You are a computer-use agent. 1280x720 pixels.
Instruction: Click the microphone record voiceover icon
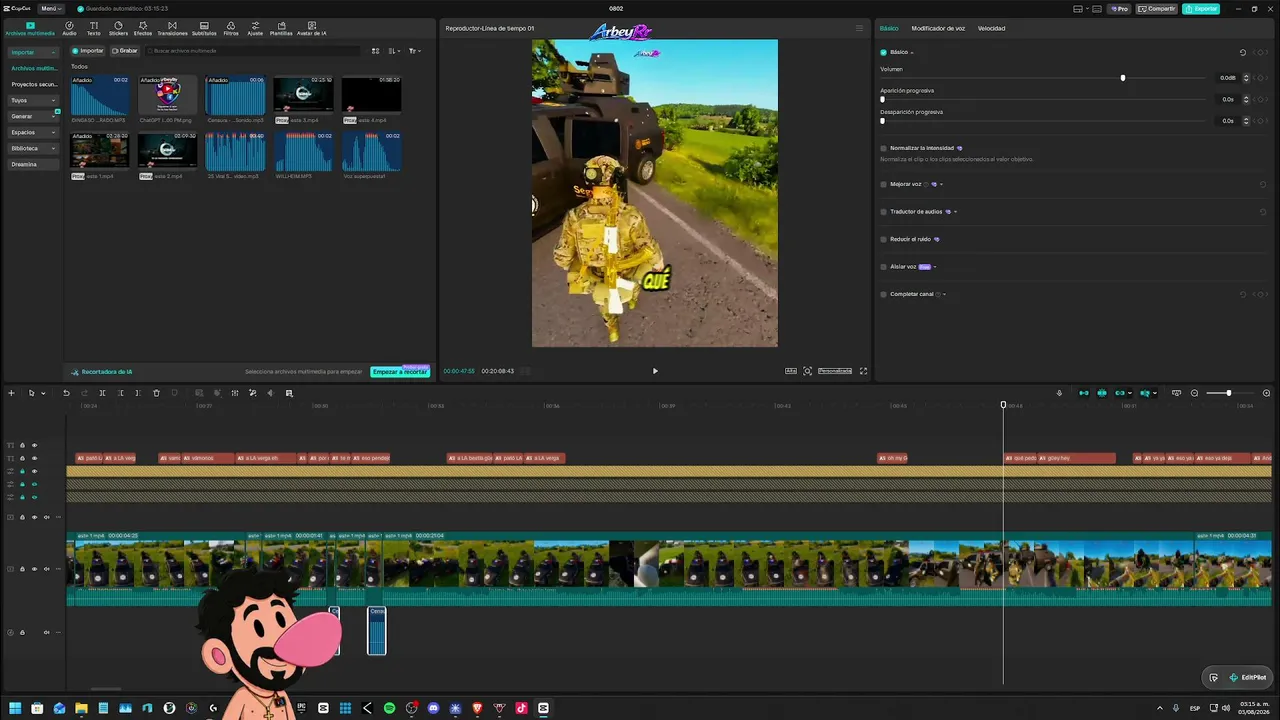point(1059,393)
